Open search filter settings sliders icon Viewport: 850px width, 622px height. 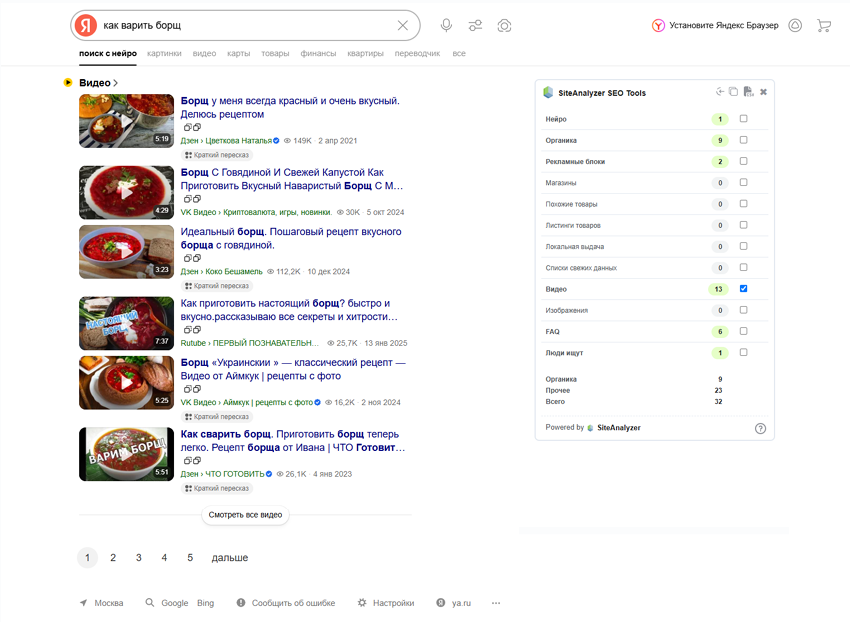pos(475,25)
